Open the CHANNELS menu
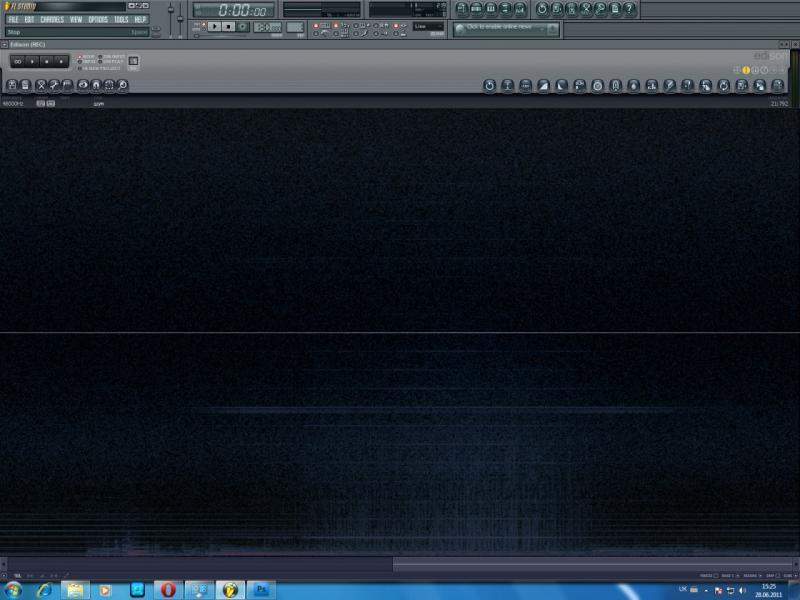The width and height of the screenshot is (800, 600). [52, 19]
